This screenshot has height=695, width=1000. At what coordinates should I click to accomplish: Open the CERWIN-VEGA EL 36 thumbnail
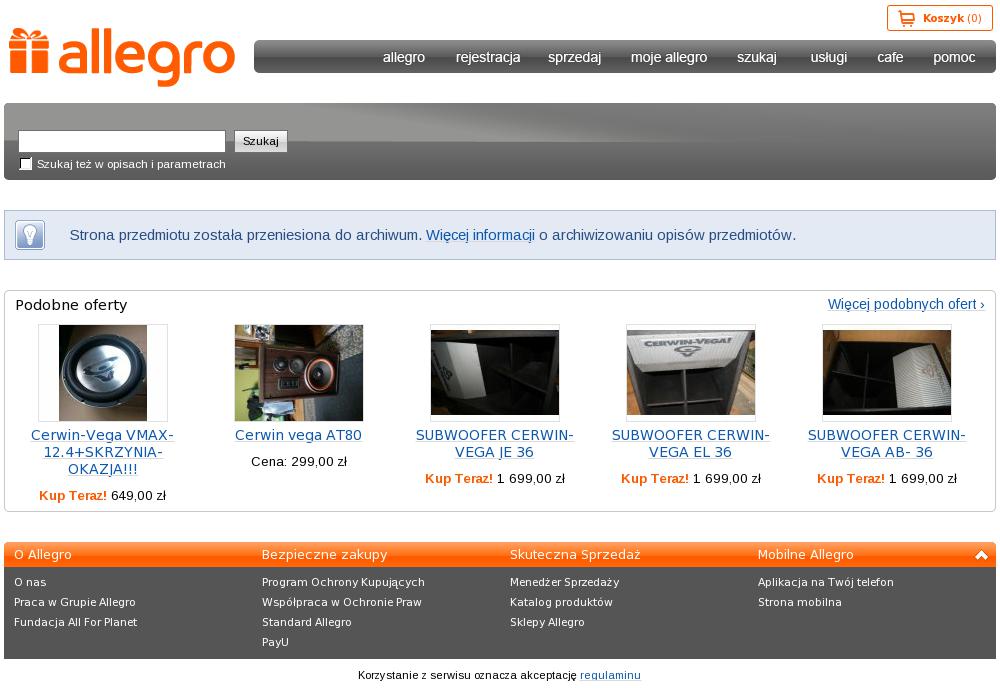(x=691, y=372)
